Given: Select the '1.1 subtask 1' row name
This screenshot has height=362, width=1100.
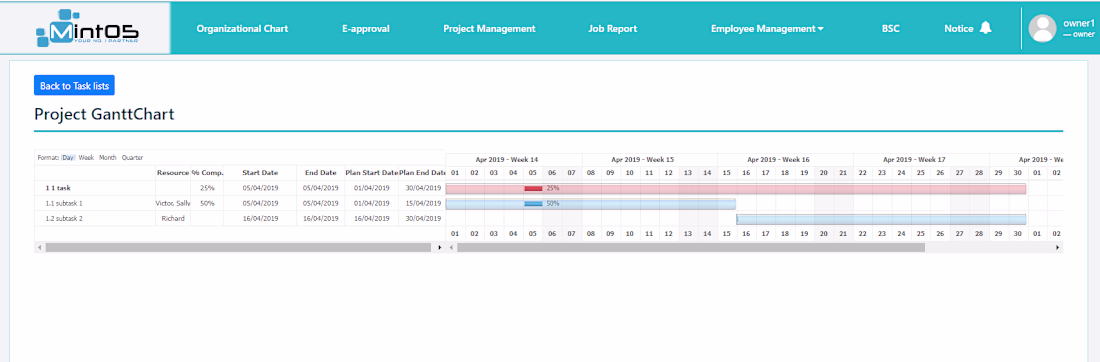Looking at the screenshot, I should (x=64, y=203).
